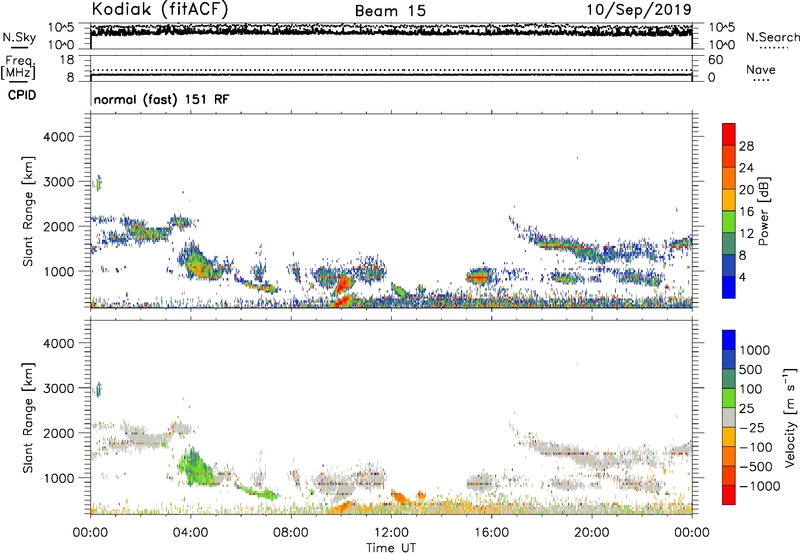This screenshot has width=800, height=554.
Task: Select the '24' Power colorbar label
Action: pos(746,168)
